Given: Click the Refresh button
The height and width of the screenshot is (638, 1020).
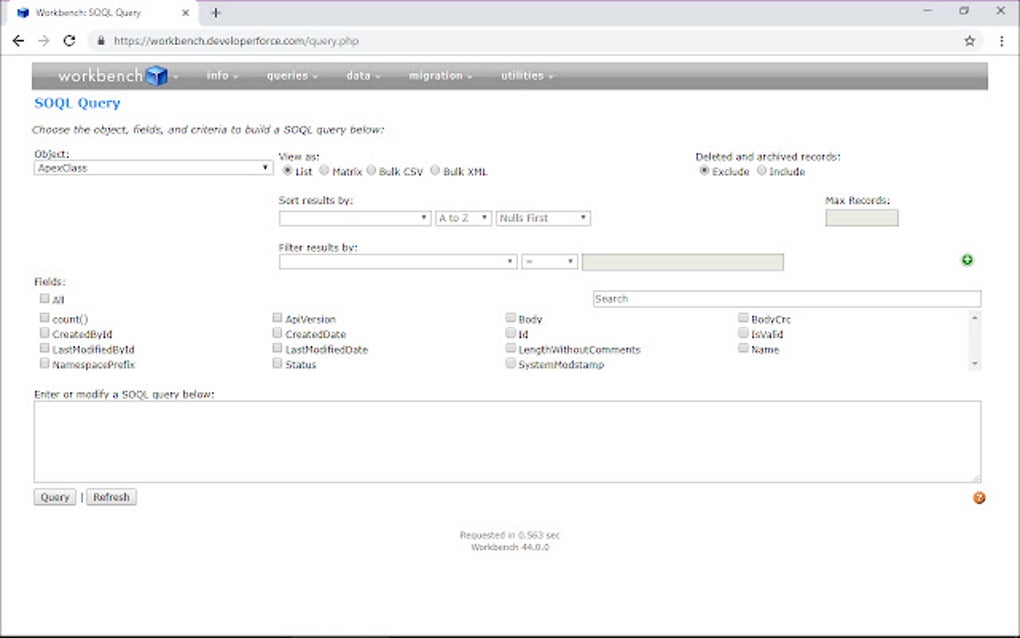Looking at the screenshot, I should tap(112, 497).
